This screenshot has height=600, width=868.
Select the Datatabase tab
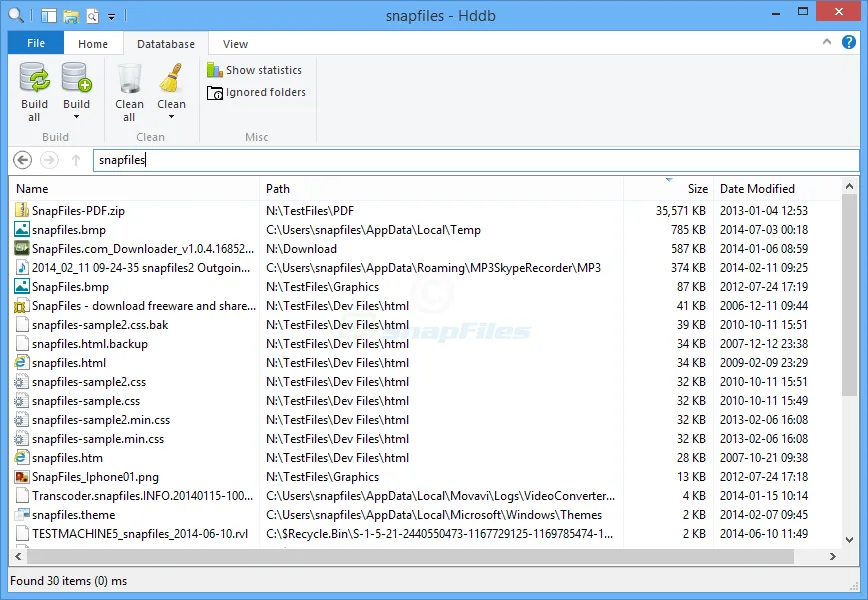(x=166, y=44)
